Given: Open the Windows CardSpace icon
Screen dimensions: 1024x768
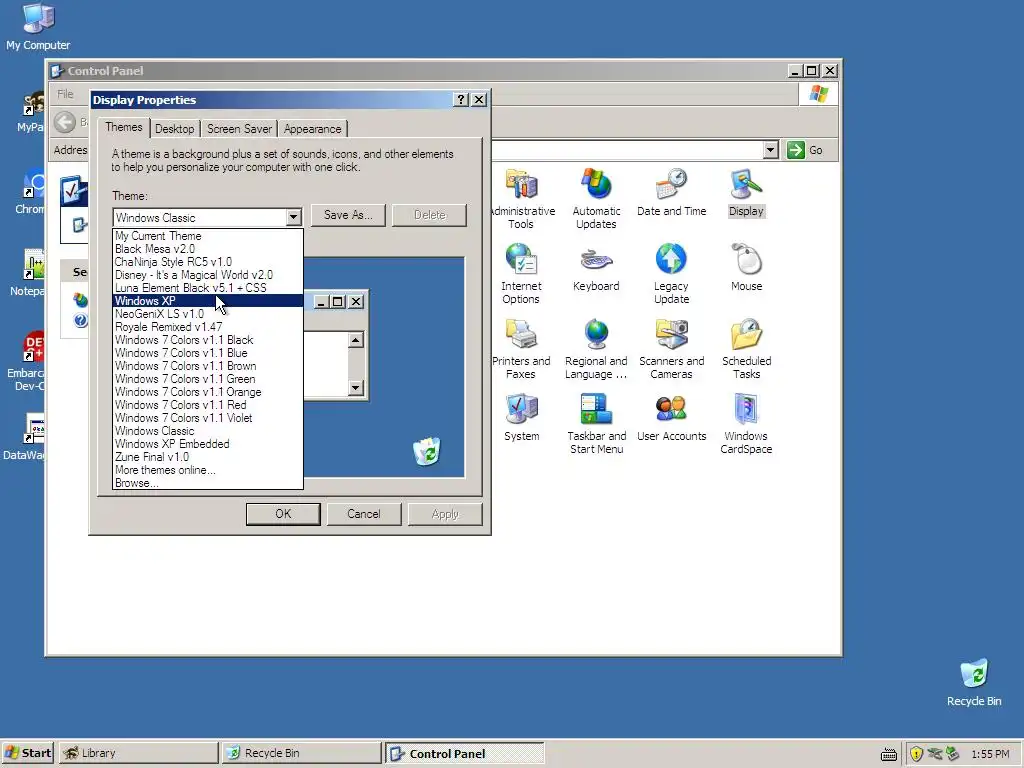Looking at the screenshot, I should click(x=746, y=424).
